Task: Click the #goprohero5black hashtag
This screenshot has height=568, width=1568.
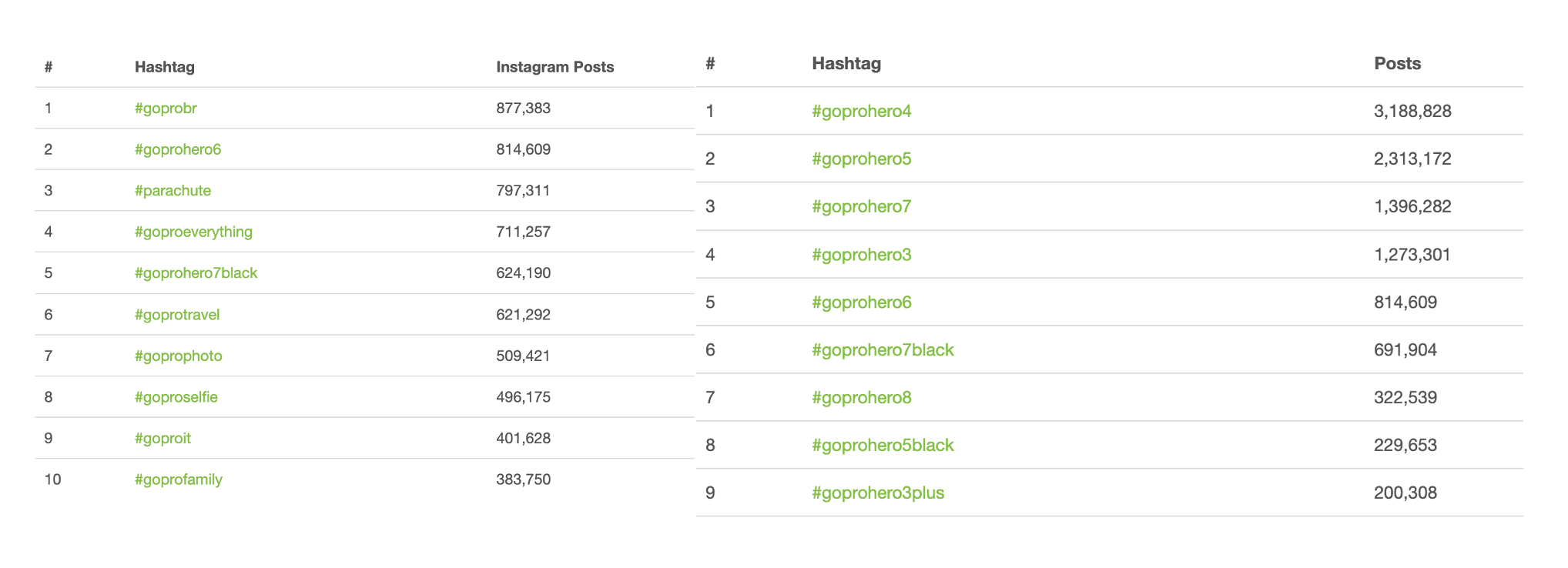Action: pyautogui.click(x=883, y=446)
